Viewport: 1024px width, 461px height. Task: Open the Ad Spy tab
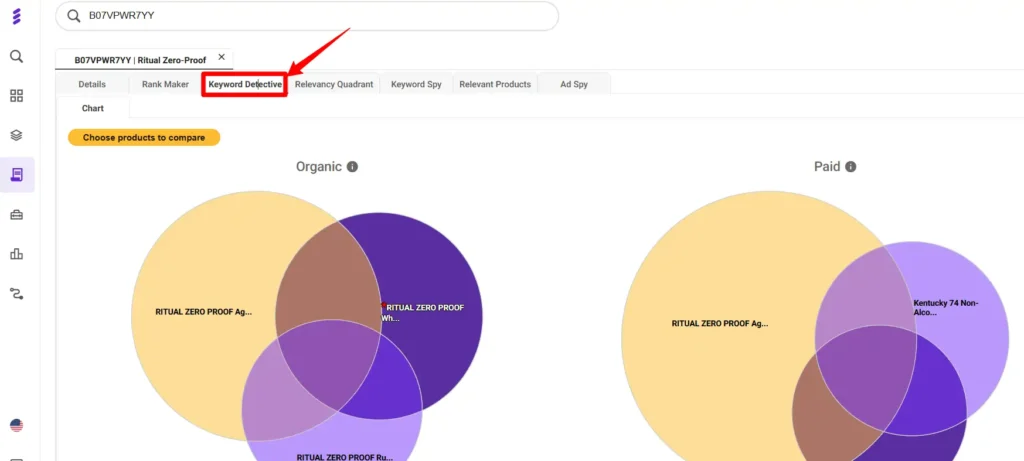point(574,84)
